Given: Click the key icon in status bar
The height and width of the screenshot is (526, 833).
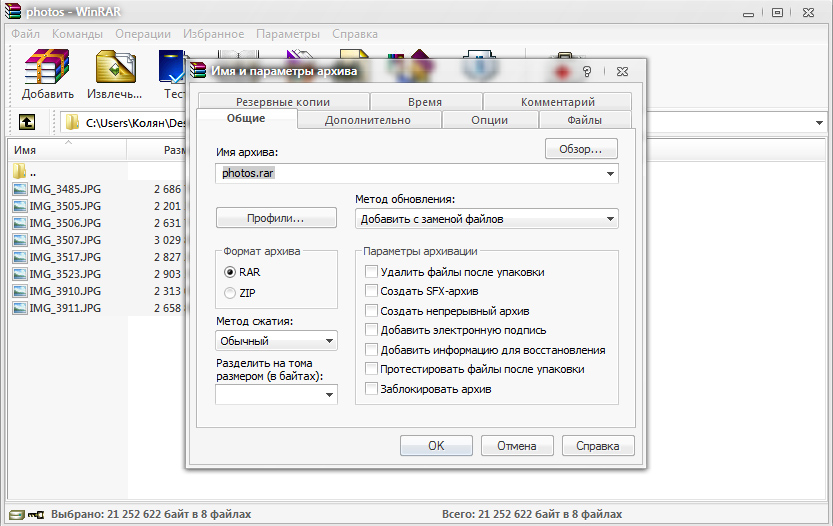Looking at the screenshot, I should coord(36,514).
